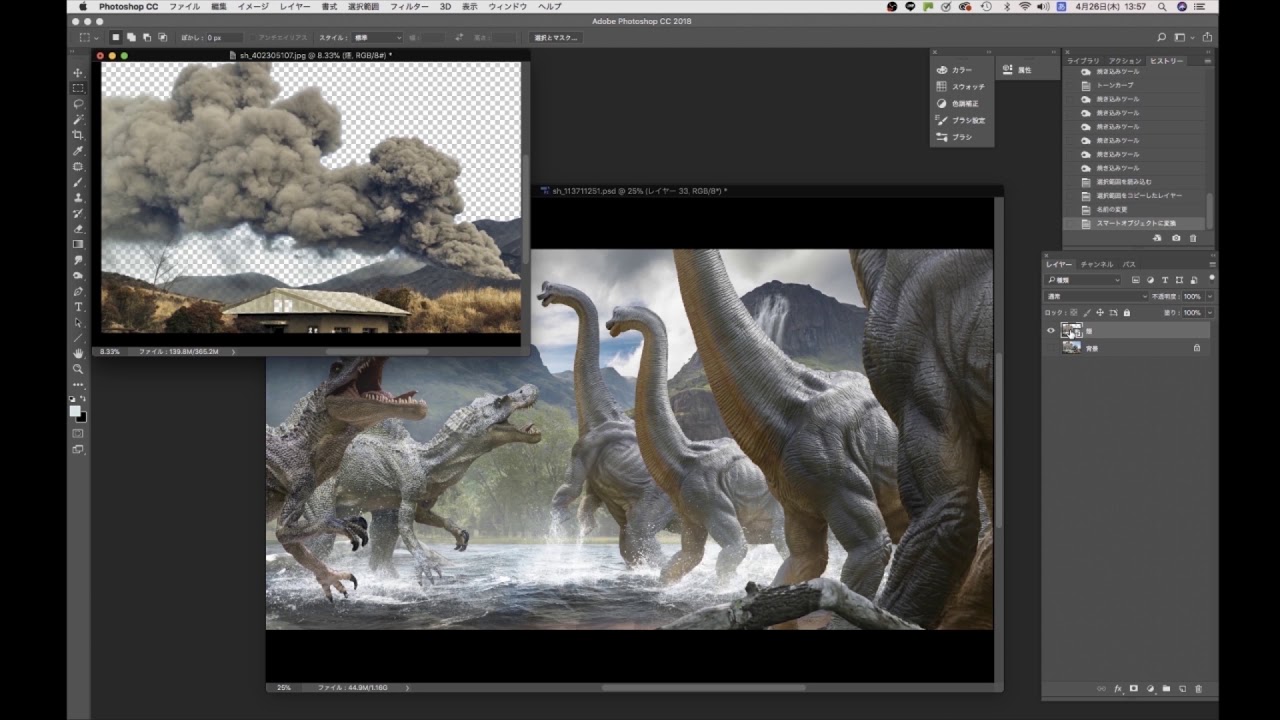Select the Smudge tool
Screen dimensions: 1280x720
(78, 260)
